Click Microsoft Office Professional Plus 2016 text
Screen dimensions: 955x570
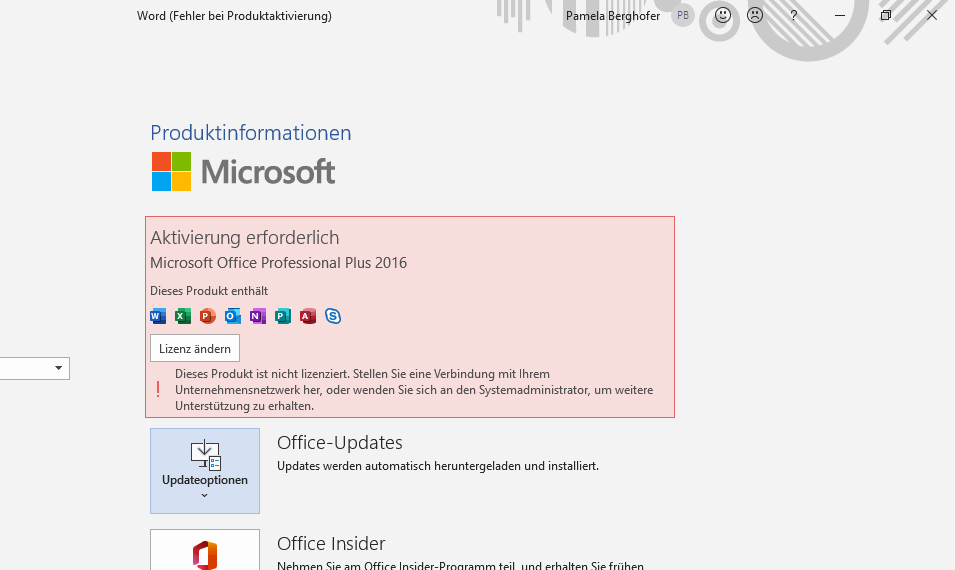pyautogui.click(x=278, y=262)
